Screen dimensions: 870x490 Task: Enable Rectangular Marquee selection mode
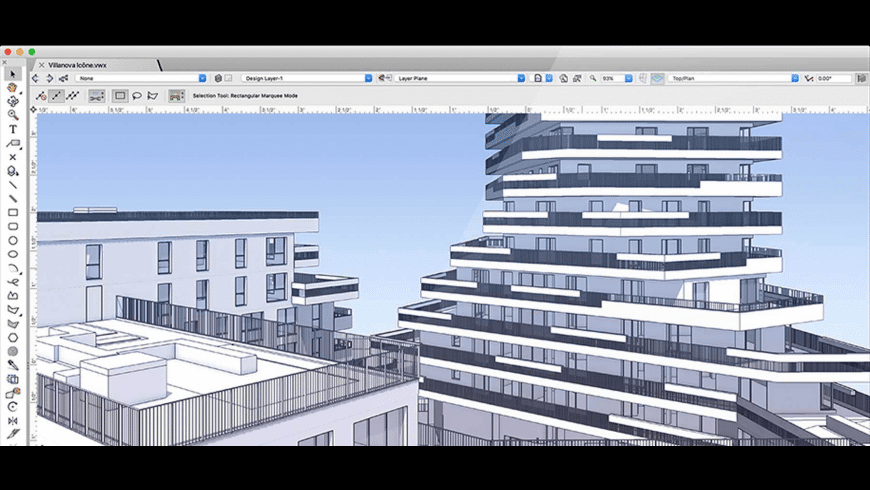[x=119, y=96]
